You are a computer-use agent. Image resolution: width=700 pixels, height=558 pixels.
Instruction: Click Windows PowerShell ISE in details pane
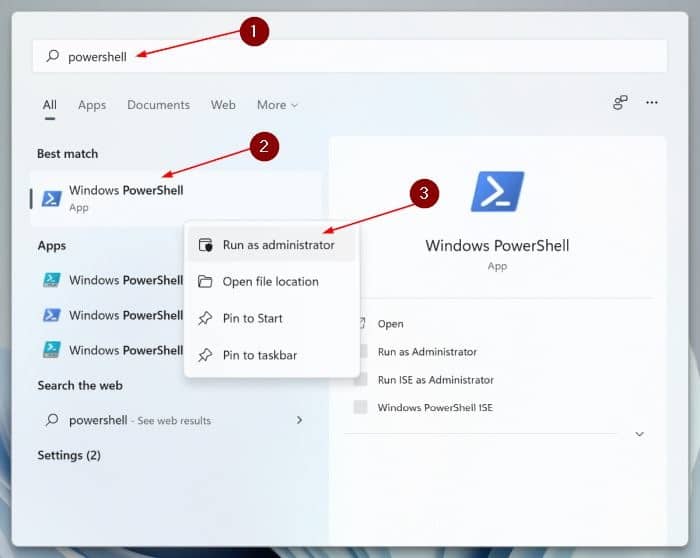coord(435,408)
